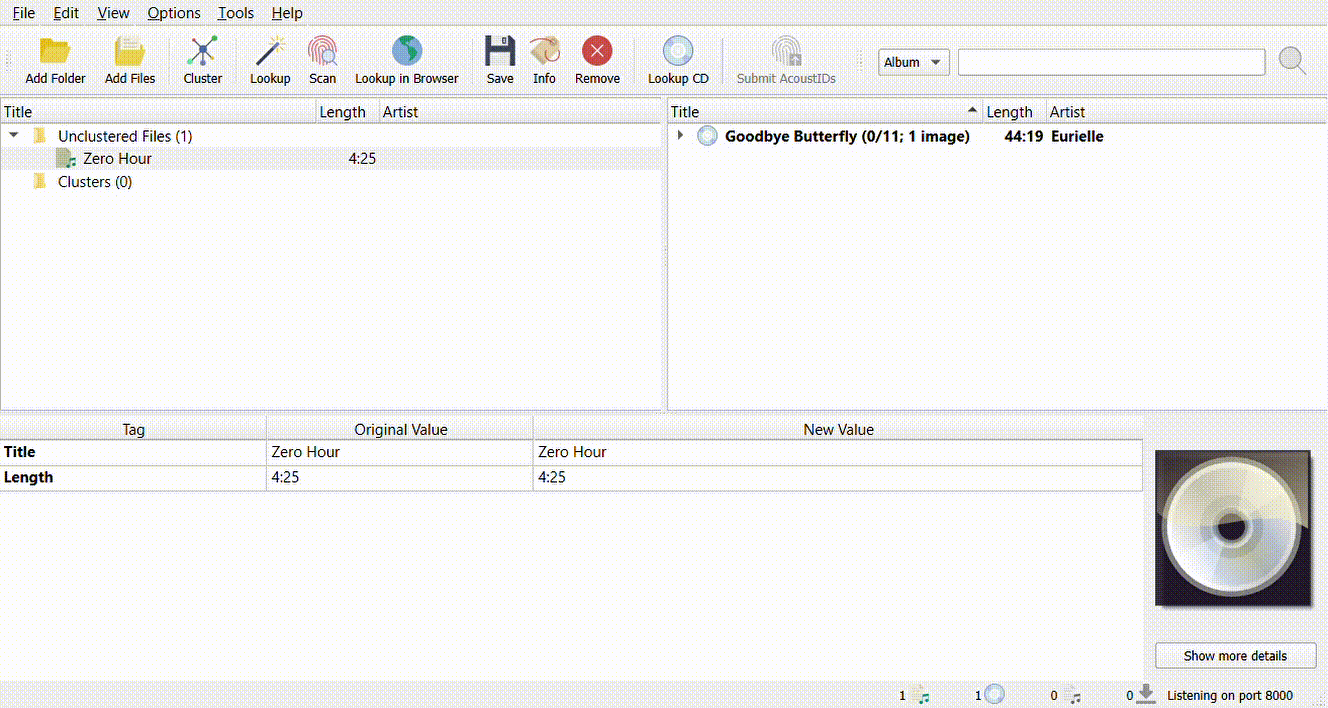This screenshot has height=708, width=1328.
Task: Open the Info dialog
Action: point(544,60)
